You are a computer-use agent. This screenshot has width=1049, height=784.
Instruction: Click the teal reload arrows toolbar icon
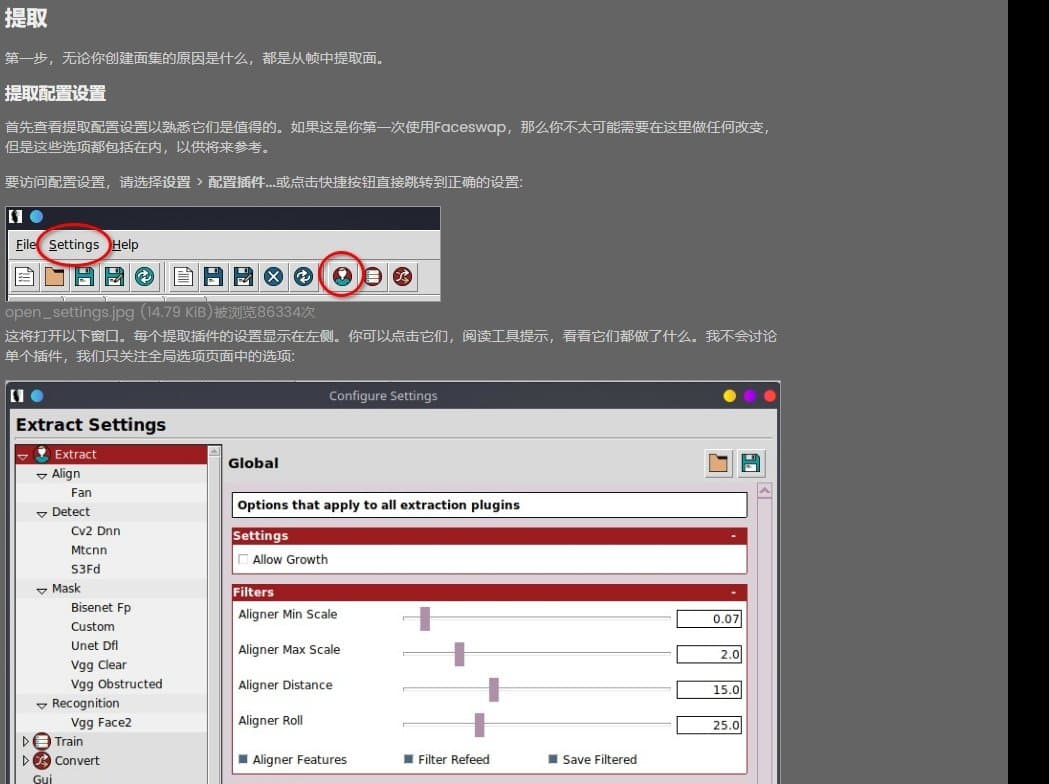pos(144,277)
